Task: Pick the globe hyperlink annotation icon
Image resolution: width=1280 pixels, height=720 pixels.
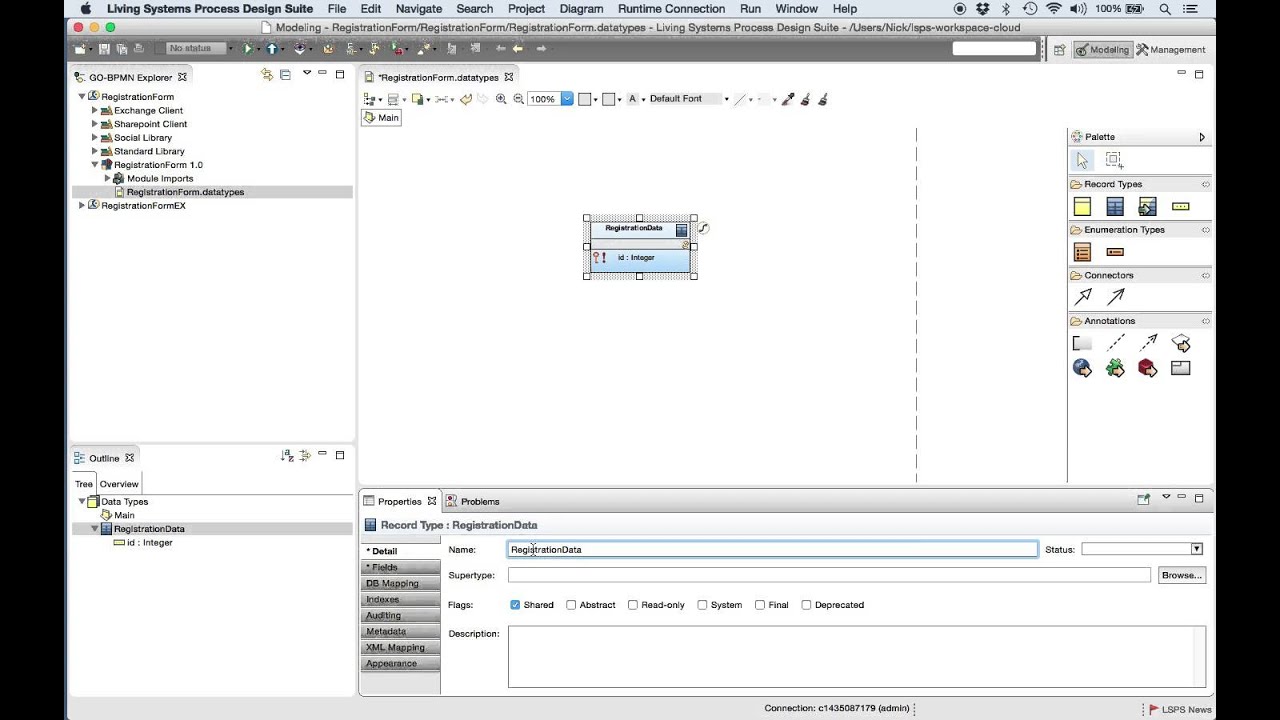Action: [1082, 368]
